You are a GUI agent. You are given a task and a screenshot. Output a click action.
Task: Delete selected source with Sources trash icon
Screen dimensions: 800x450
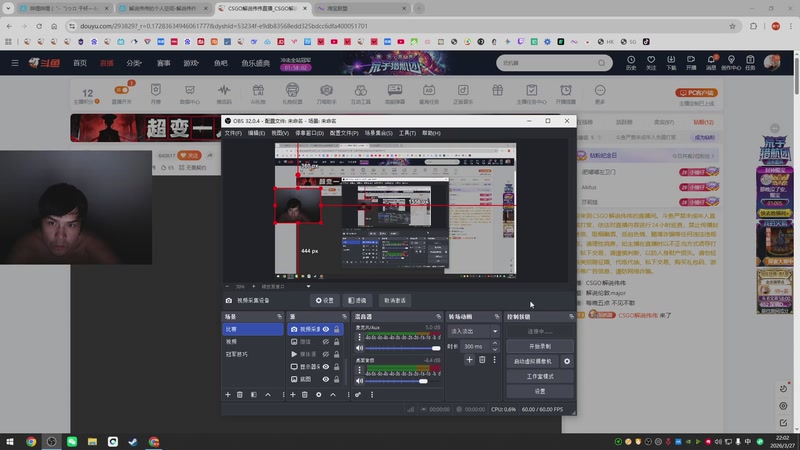click(x=305, y=394)
